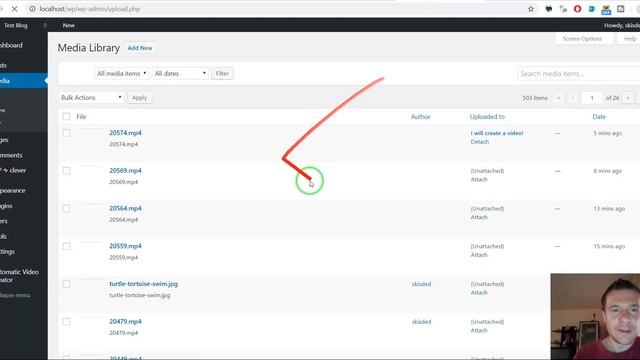Bookmark this page with the star icon
Screen dimensions: 640x360
(531, 9)
